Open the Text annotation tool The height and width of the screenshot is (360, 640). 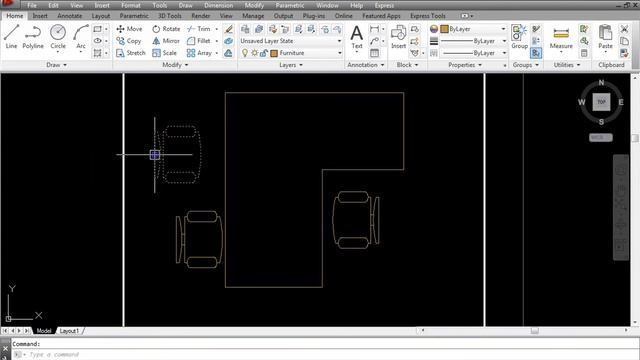[x=357, y=38]
